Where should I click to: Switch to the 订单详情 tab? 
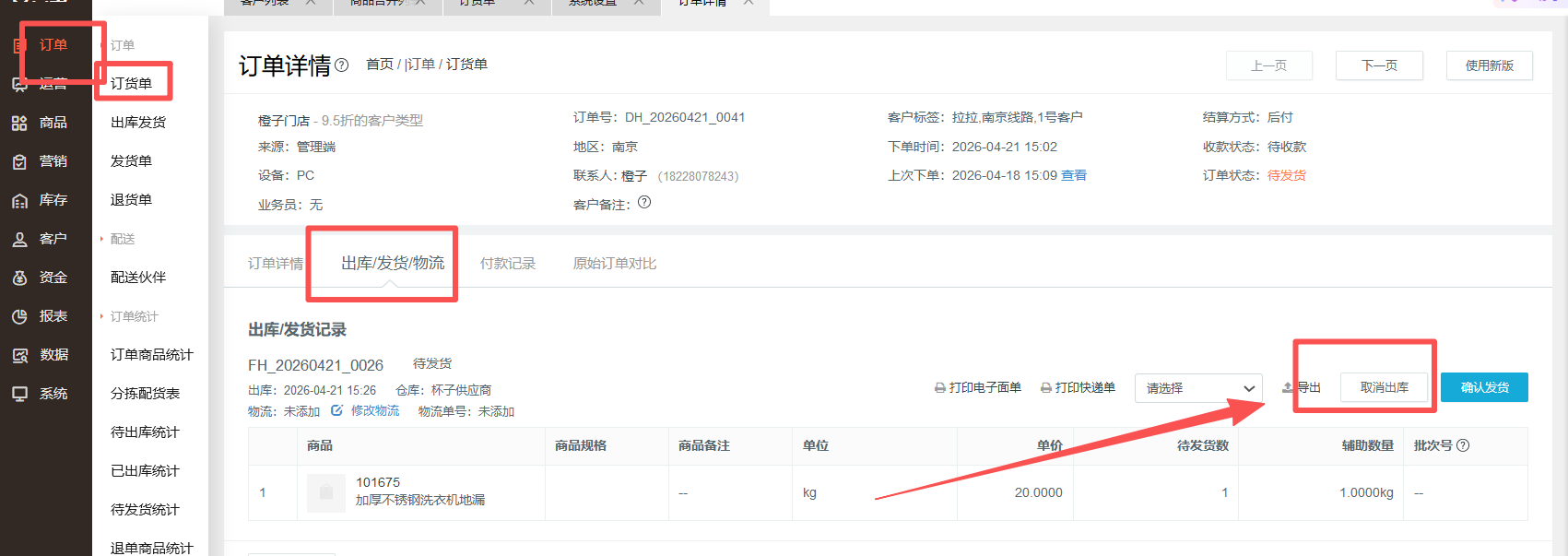276,263
